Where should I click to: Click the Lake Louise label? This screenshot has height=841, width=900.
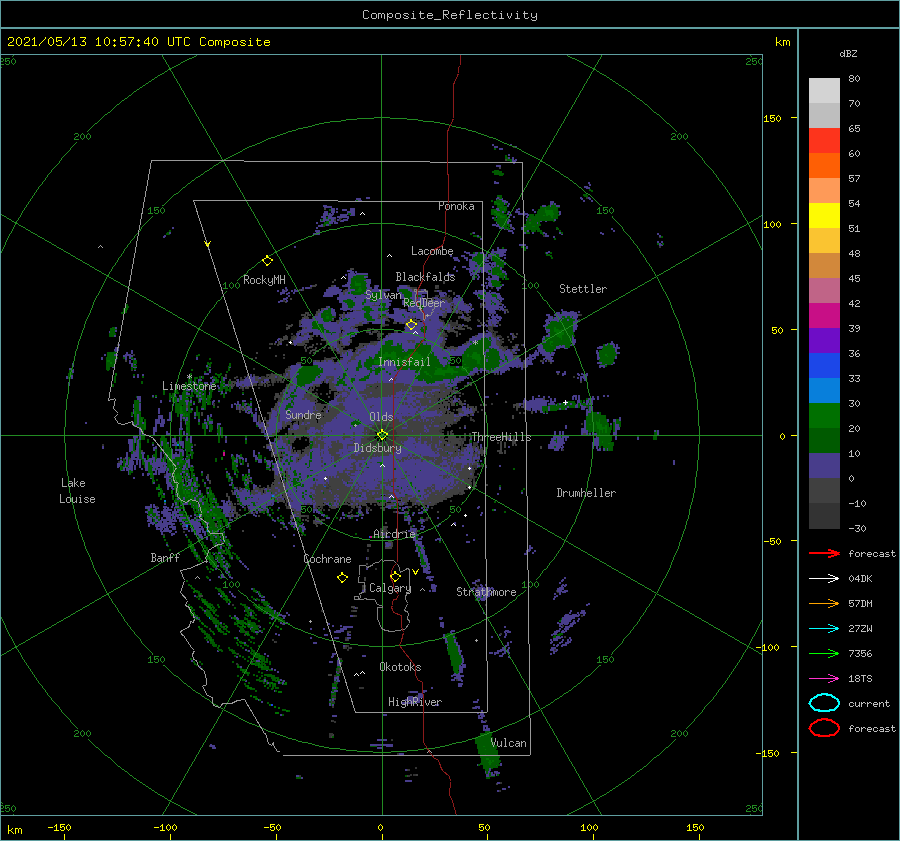click(77, 491)
